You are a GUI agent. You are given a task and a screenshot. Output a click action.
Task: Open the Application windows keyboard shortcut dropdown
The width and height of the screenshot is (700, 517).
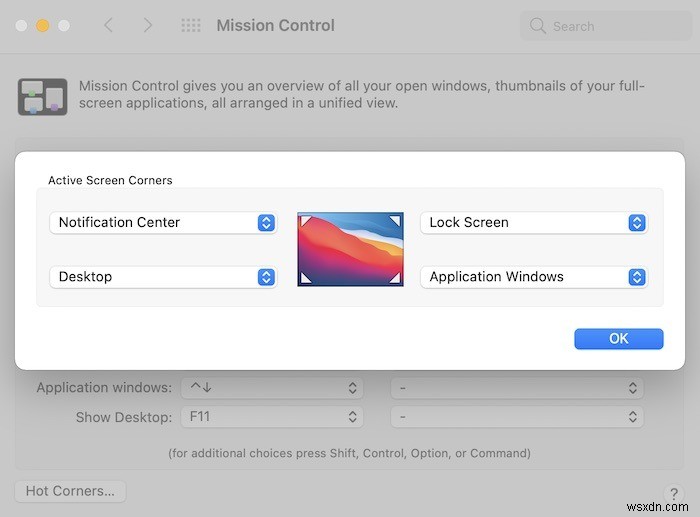[272, 388]
